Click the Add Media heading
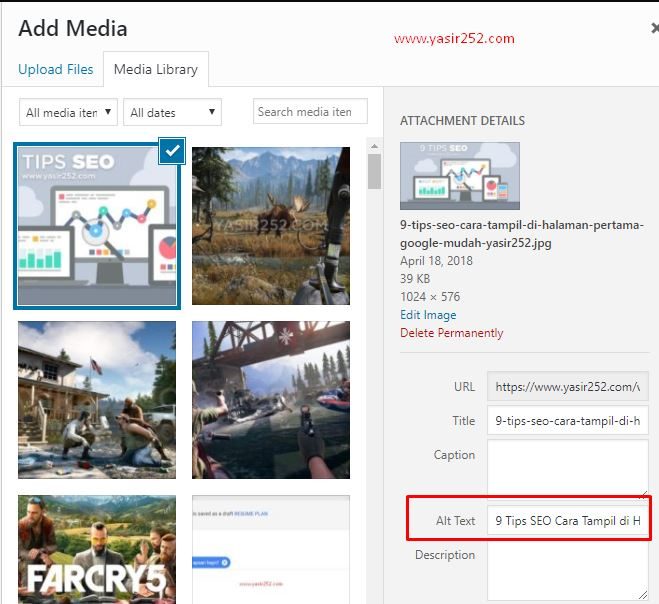 [x=73, y=29]
